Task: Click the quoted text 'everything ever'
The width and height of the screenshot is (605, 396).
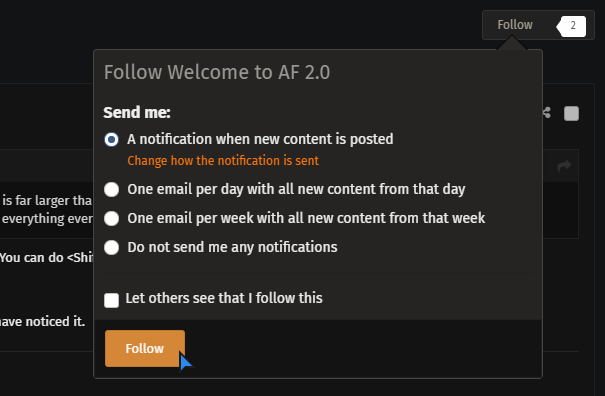Action: click(x=47, y=219)
